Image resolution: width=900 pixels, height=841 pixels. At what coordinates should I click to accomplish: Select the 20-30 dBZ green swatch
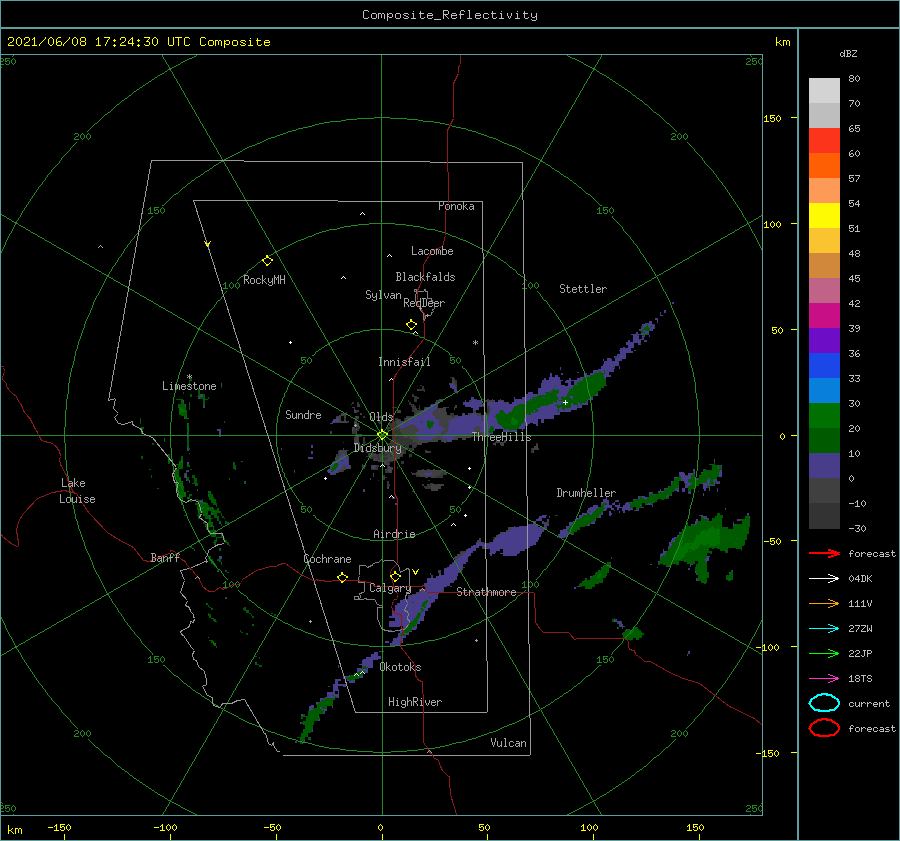coord(824,416)
